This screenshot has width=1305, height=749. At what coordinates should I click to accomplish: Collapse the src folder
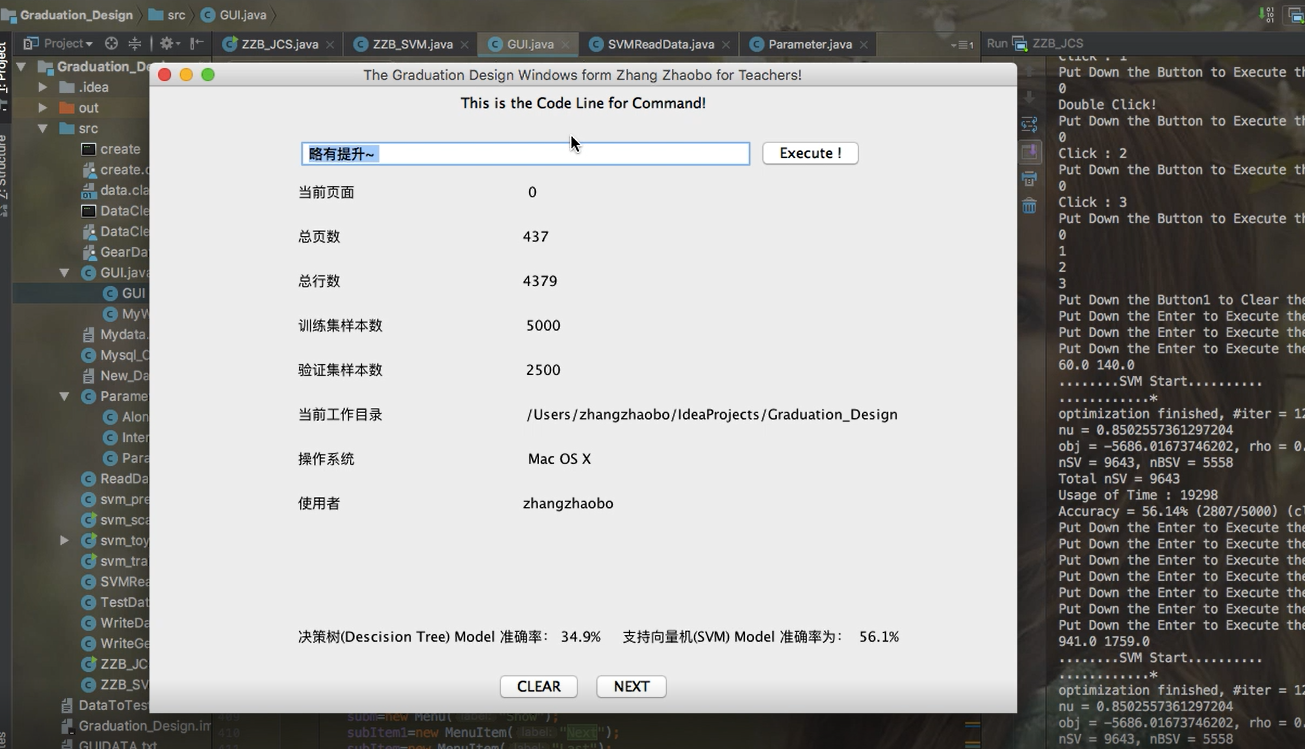(42, 129)
